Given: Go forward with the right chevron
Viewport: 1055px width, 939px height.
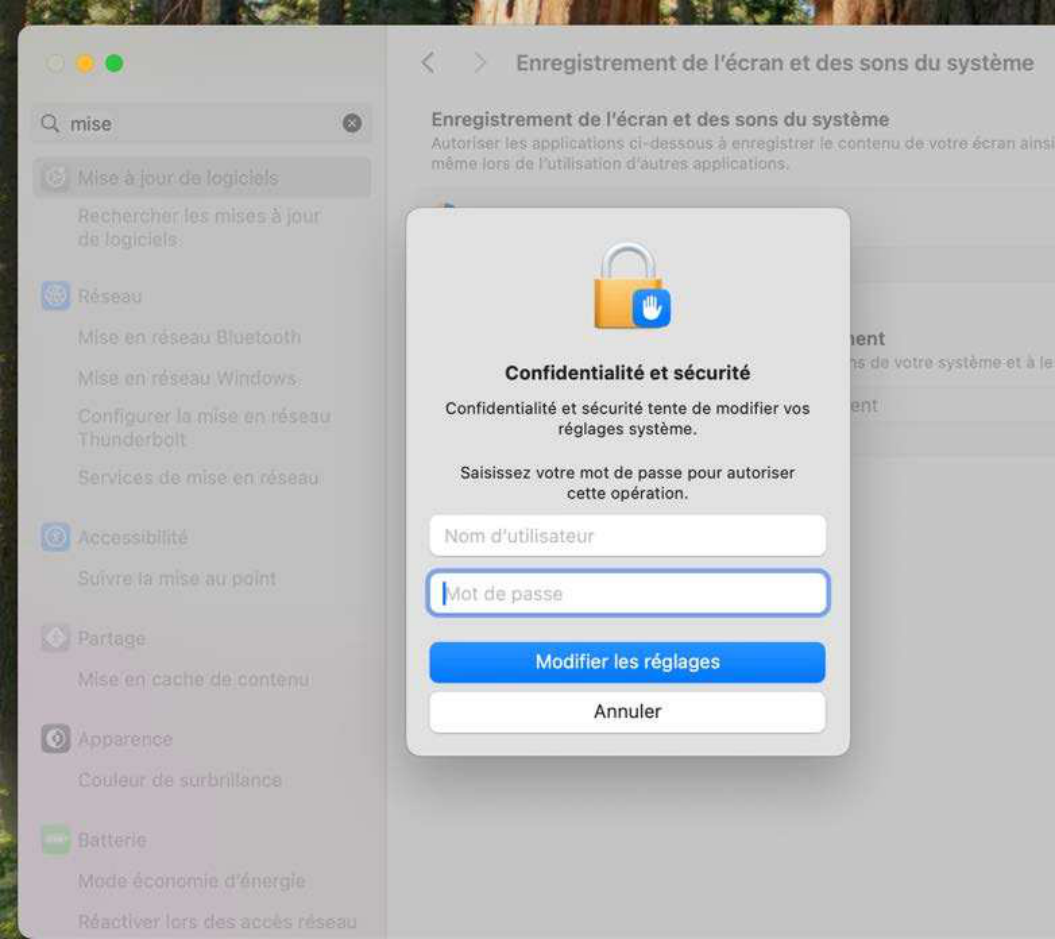Looking at the screenshot, I should click(x=480, y=64).
